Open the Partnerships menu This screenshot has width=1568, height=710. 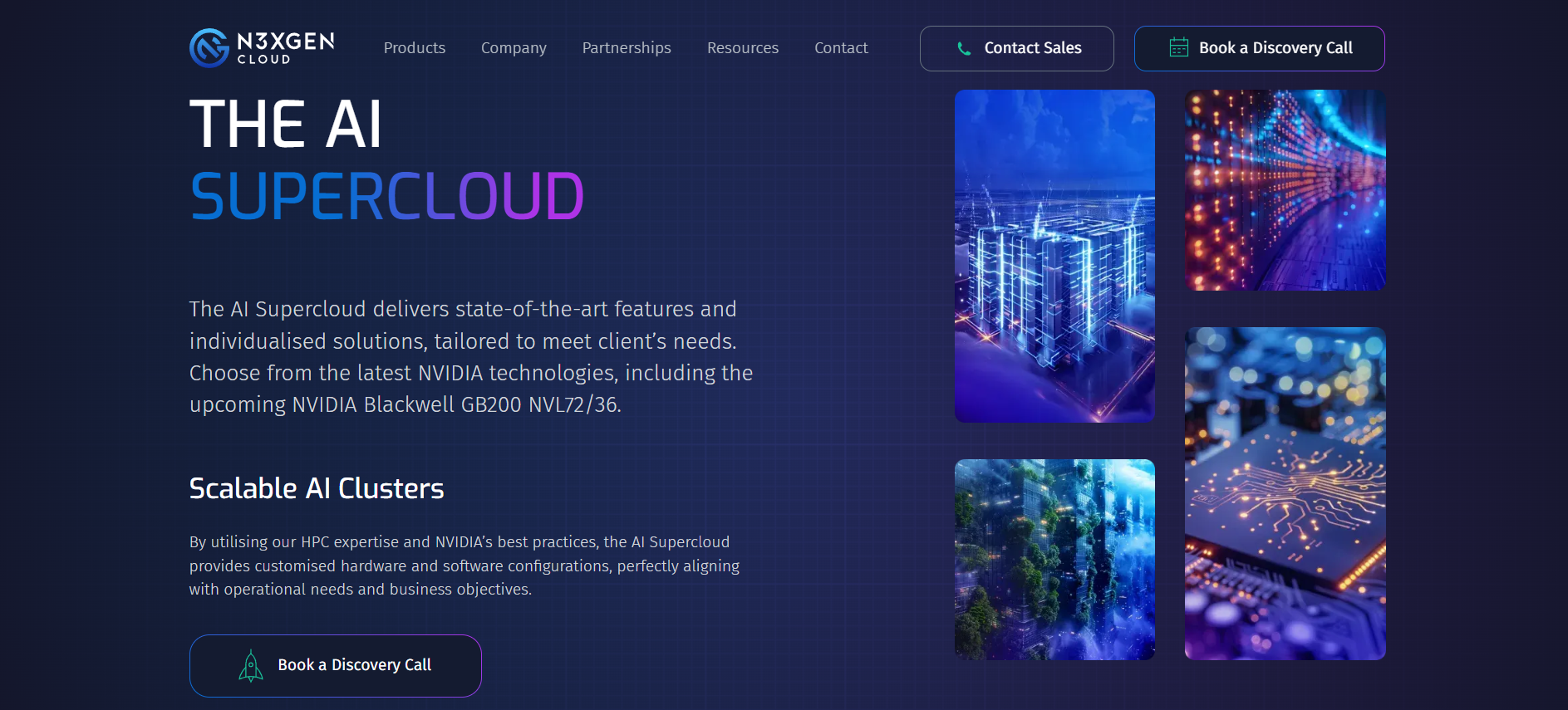tap(627, 48)
